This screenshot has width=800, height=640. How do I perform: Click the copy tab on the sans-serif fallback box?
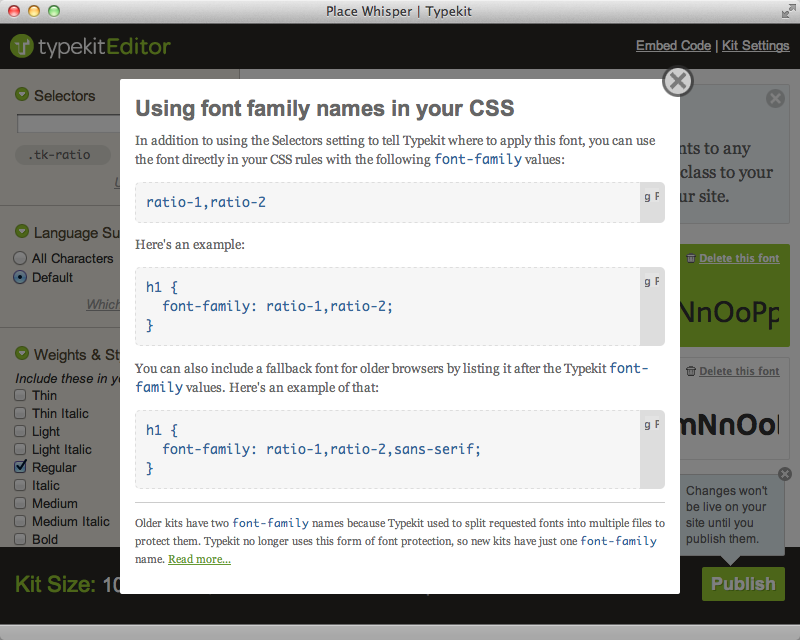coord(652,449)
